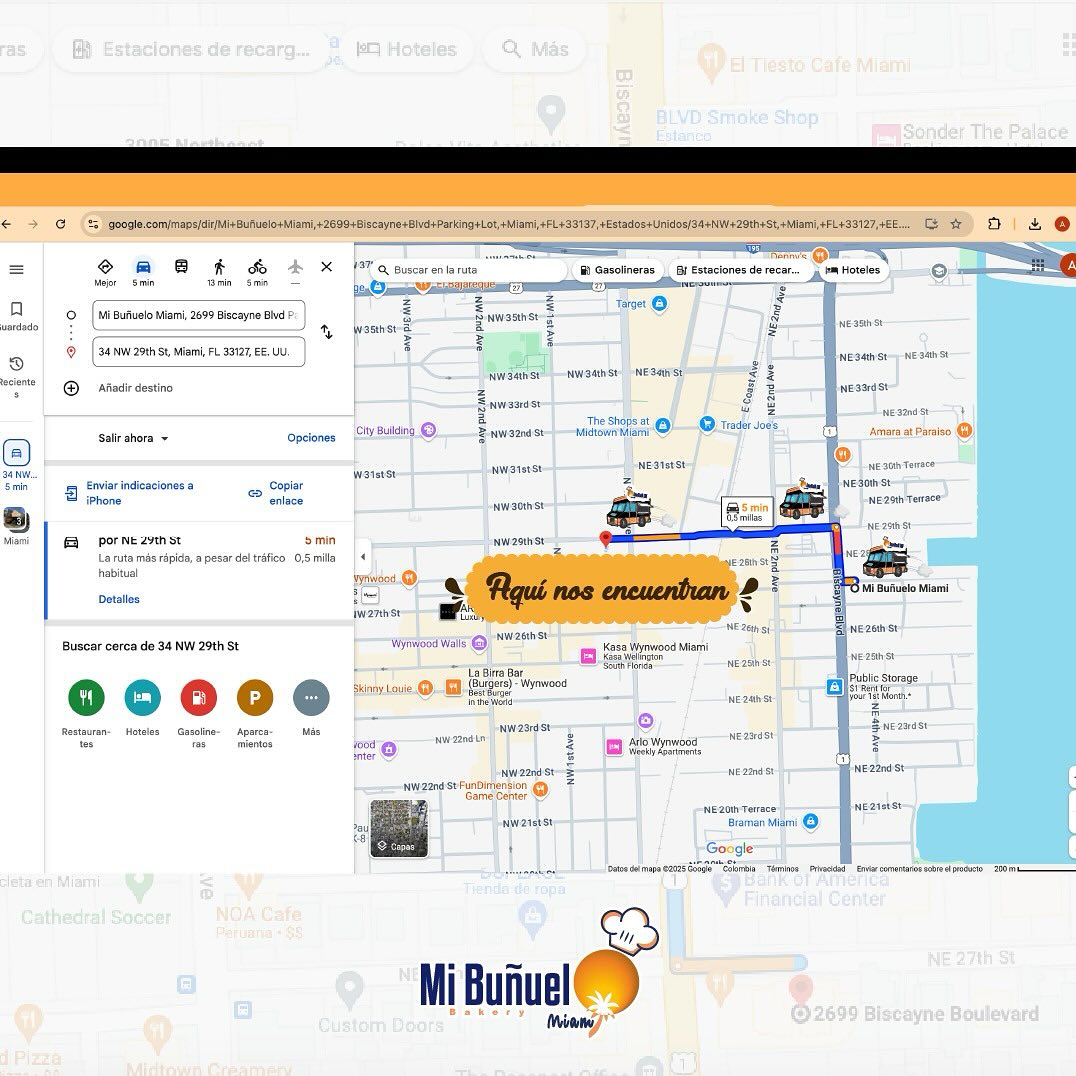Click Enviar comentarios sobre el producto

920,869
